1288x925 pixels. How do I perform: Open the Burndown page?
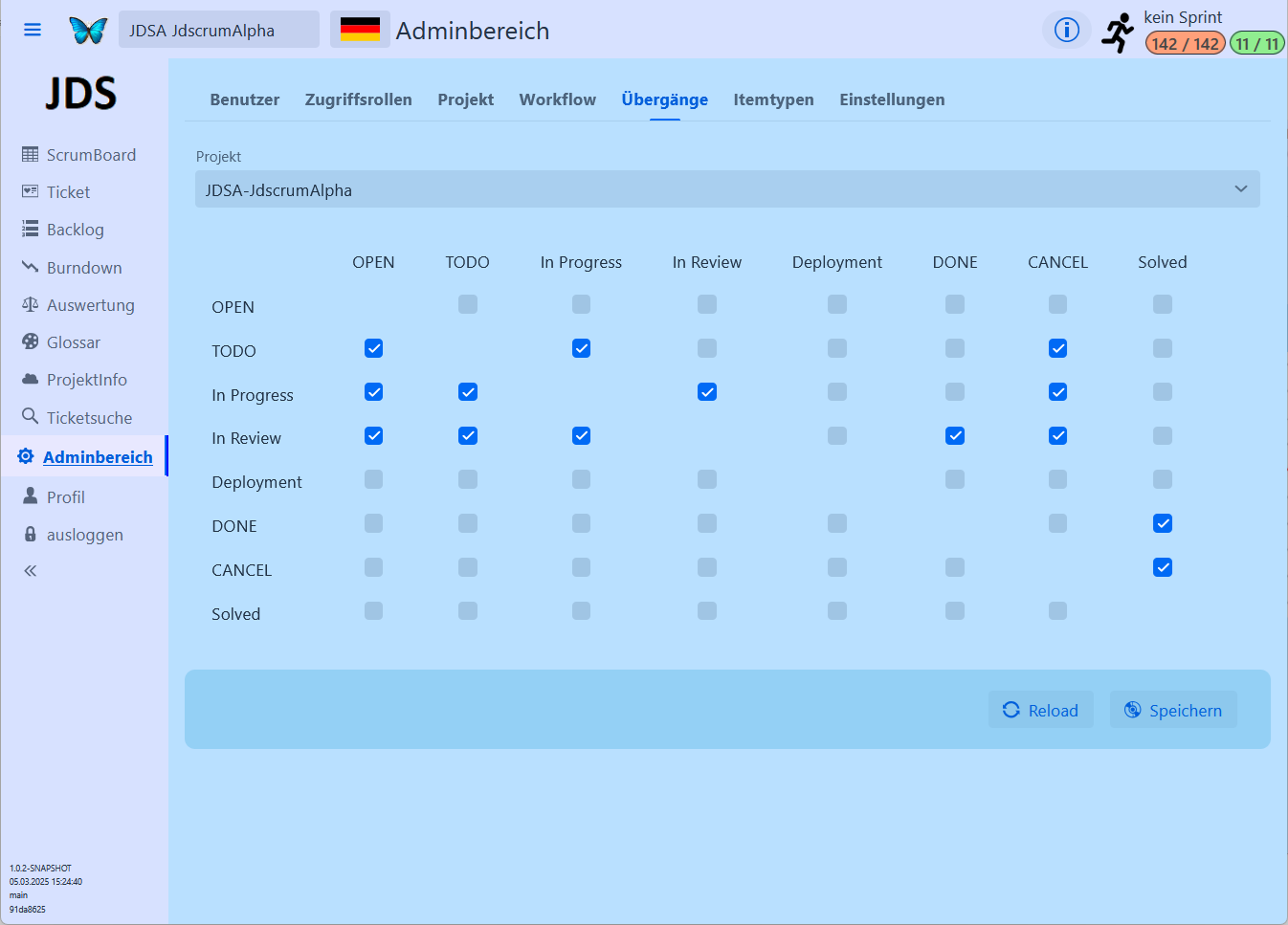coord(84,268)
